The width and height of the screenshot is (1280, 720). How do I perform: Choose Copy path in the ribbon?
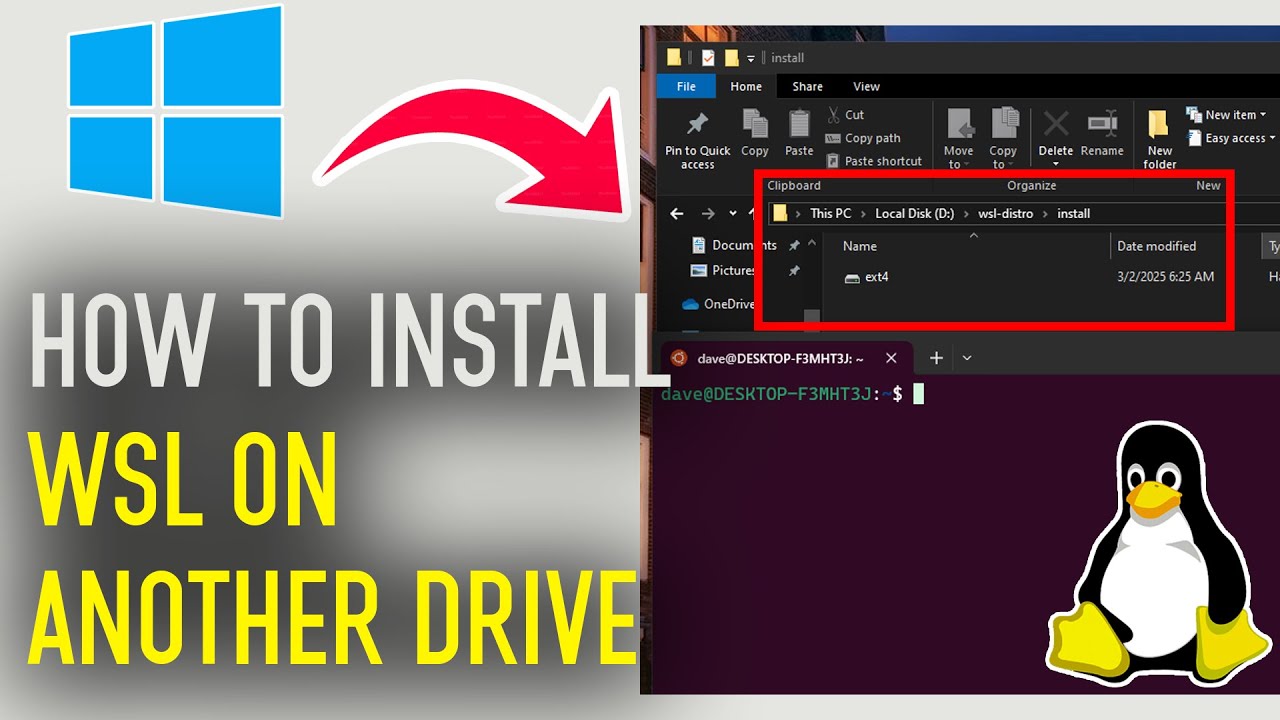[863, 138]
